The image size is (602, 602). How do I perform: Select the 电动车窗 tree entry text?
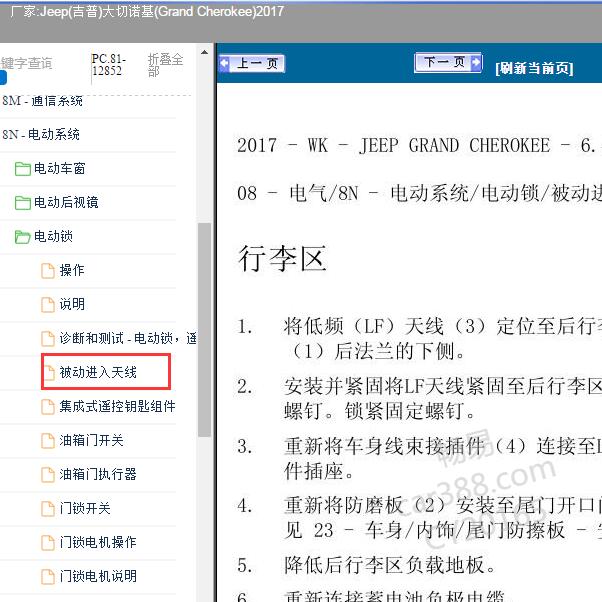point(60,168)
